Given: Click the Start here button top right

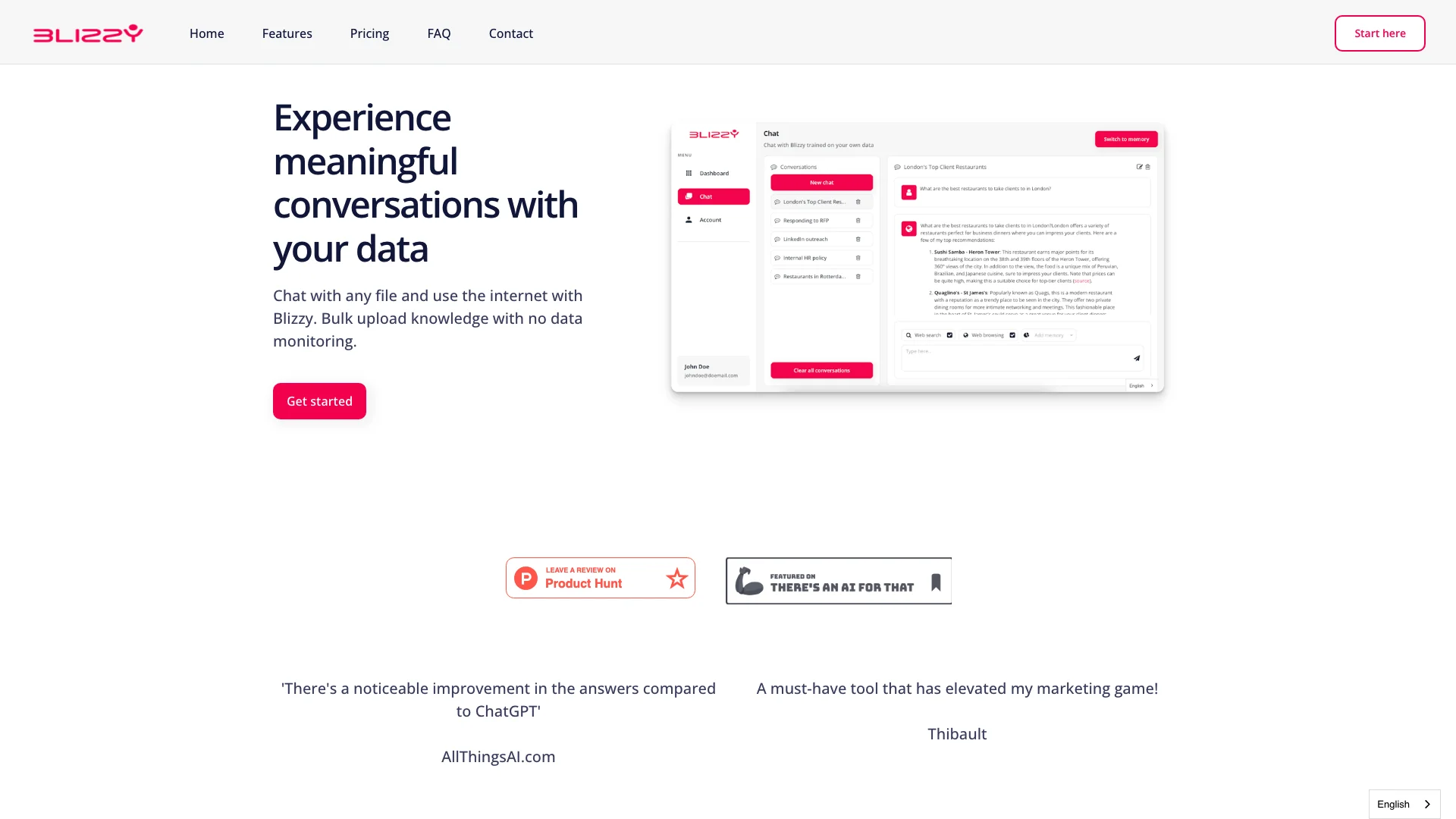Looking at the screenshot, I should 1380,33.
